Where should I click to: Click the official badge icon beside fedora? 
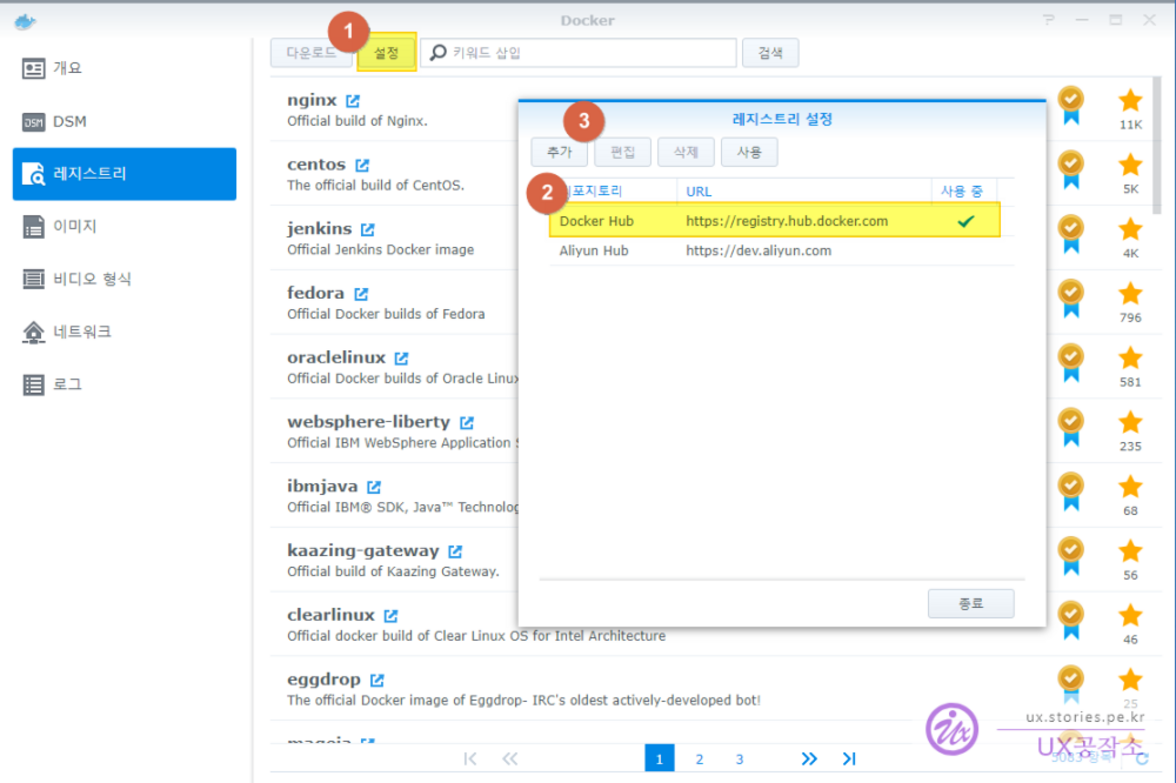[x=1071, y=297]
